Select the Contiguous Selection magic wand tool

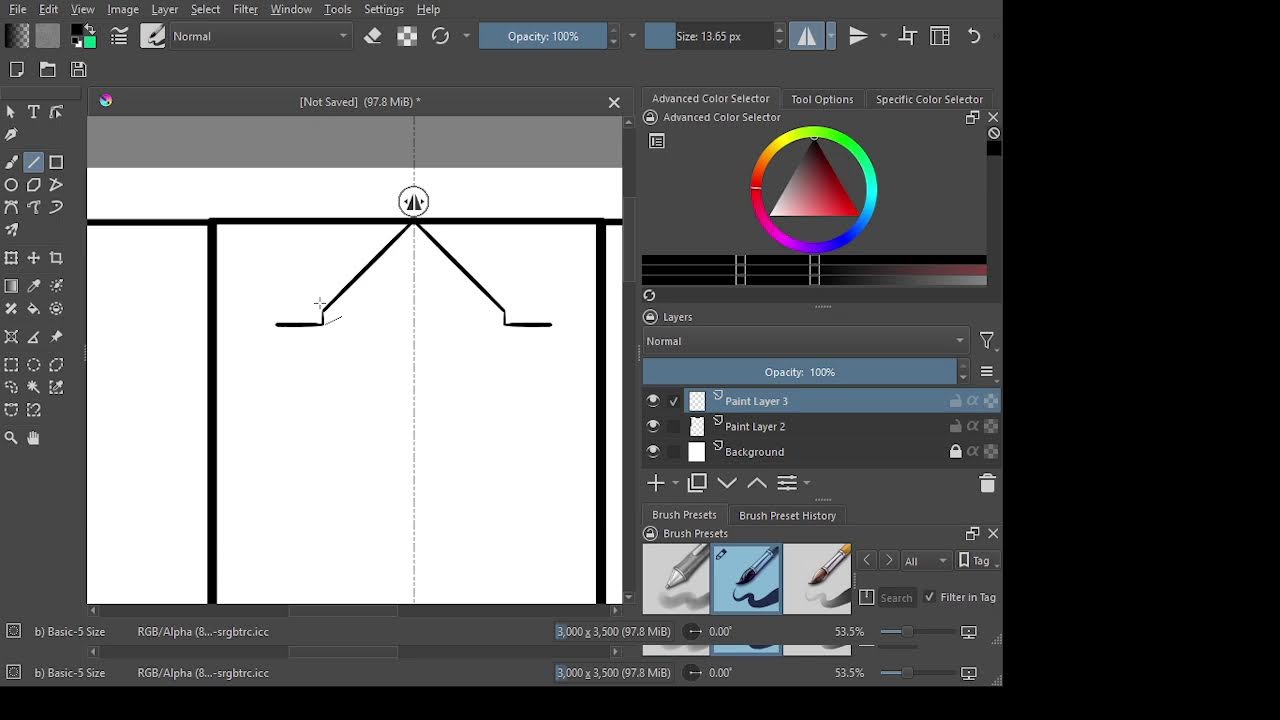34,387
